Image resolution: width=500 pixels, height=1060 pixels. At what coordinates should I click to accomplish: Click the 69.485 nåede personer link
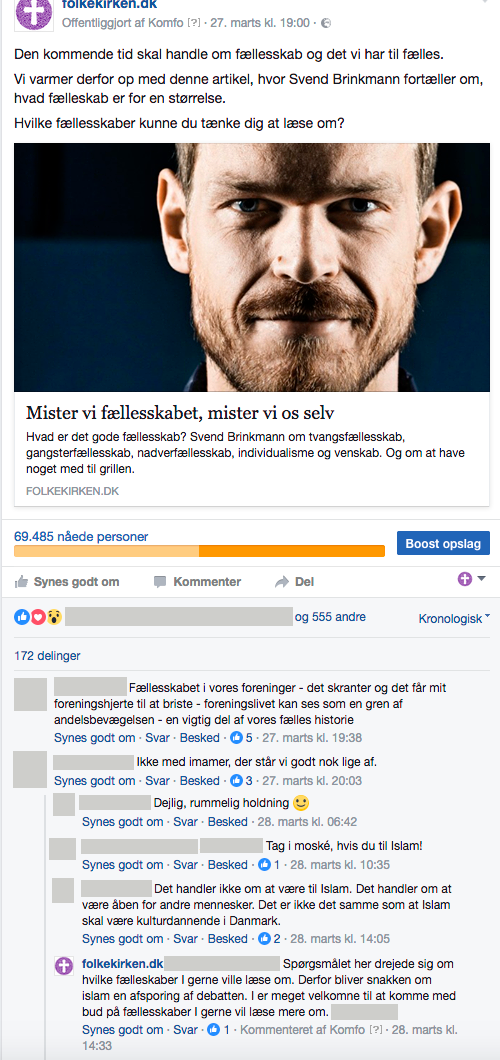(x=81, y=537)
